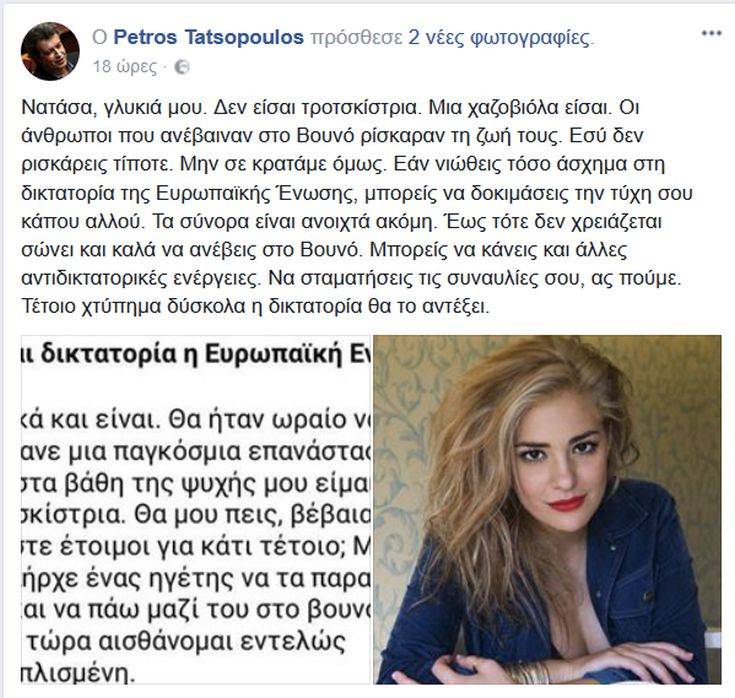Click the post line starting 'σώνει και καλά'
Viewport: 735px width, 698px height.
point(324,250)
